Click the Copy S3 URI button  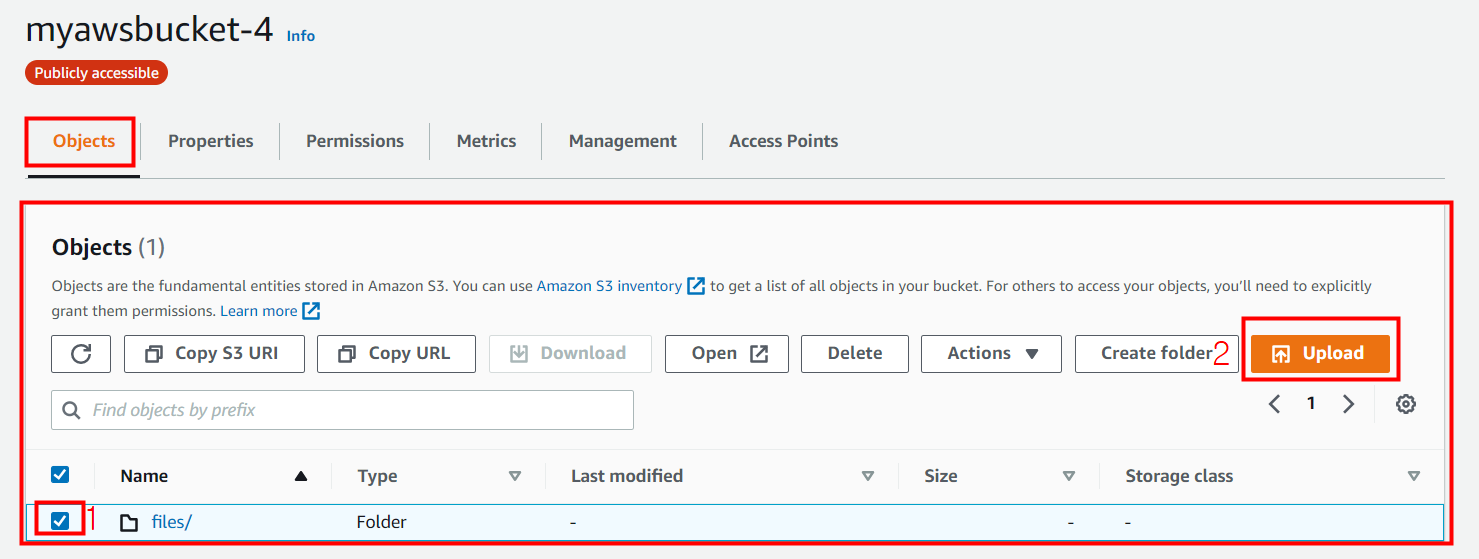pyautogui.click(x=214, y=353)
